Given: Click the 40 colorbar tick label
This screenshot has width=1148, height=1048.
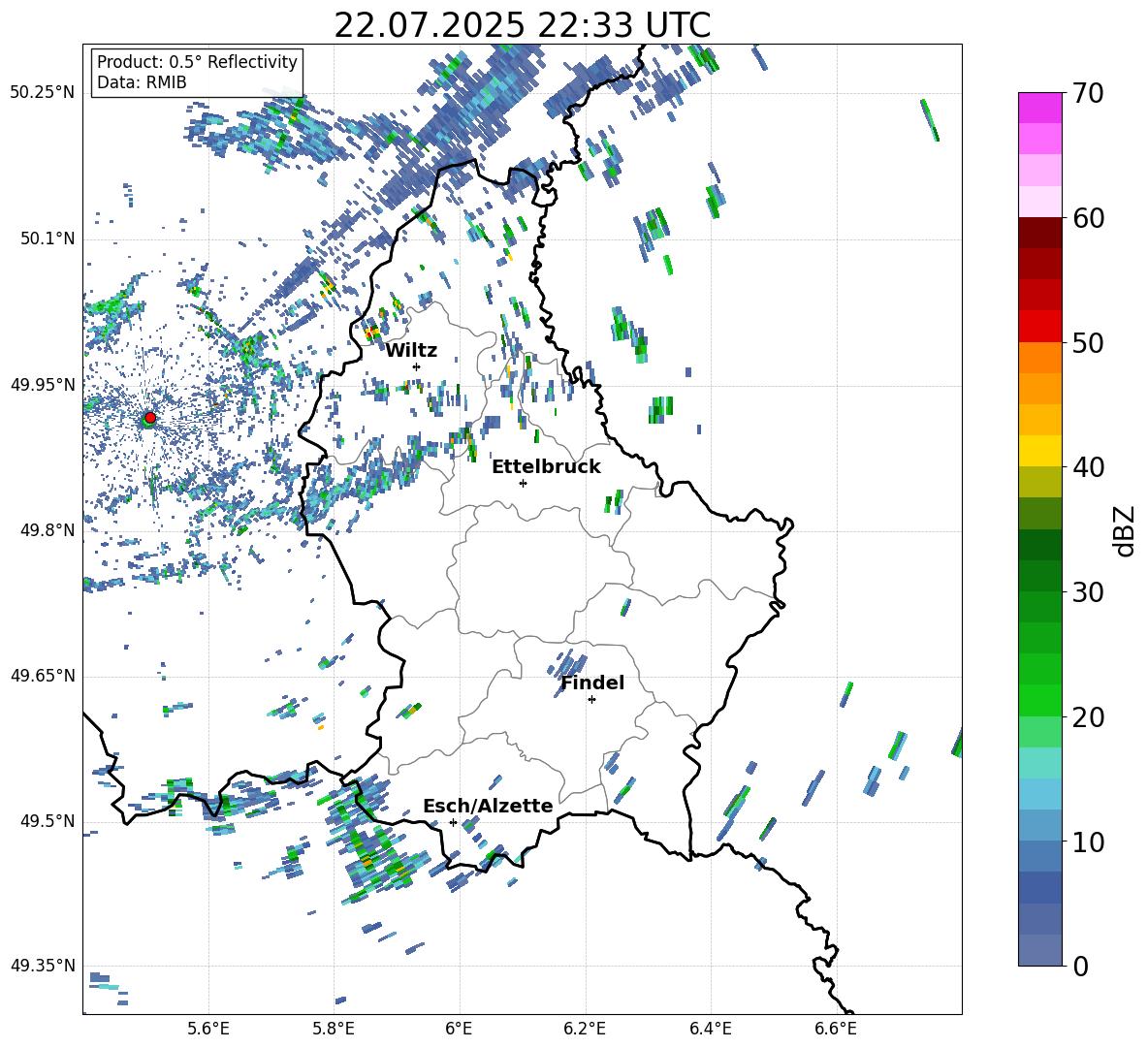Looking at the screenshot, I should coord(1088,467).
